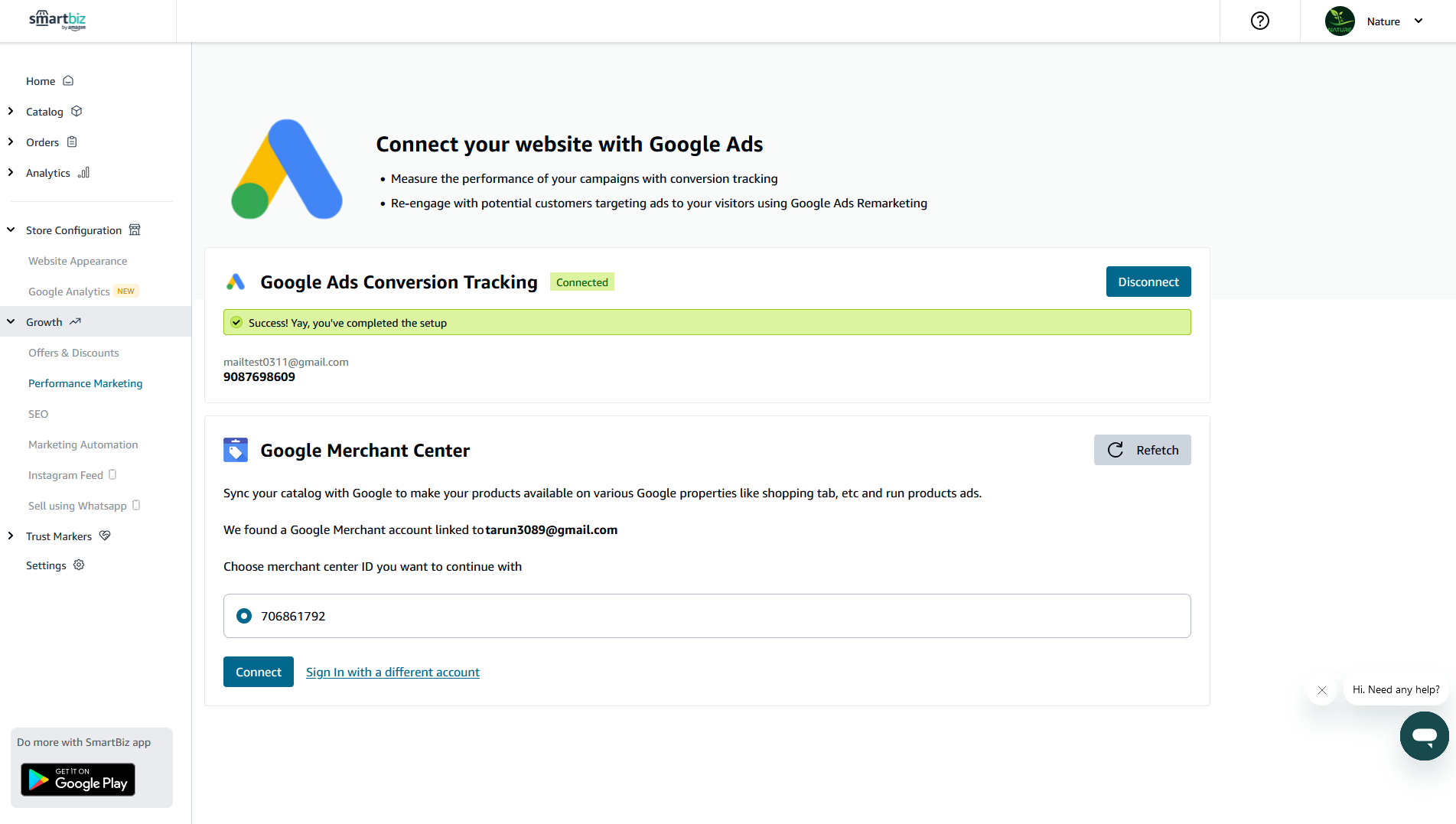Click the Hi. Need any help? bubble
Image resolution: width=1456 pixels, height=824 pixels.
(1396, 689)
